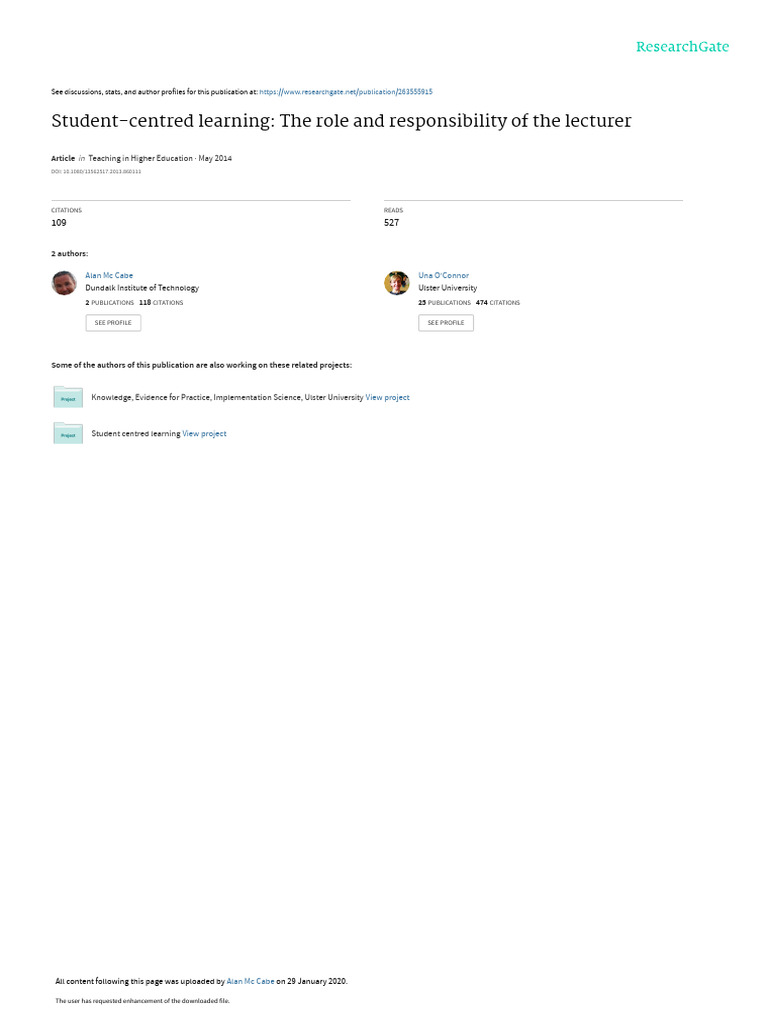This screenshot has height=1024, width=768.
Task: Click Alan Mc Cabe's profile photo
Action: (x=64, y=283)
